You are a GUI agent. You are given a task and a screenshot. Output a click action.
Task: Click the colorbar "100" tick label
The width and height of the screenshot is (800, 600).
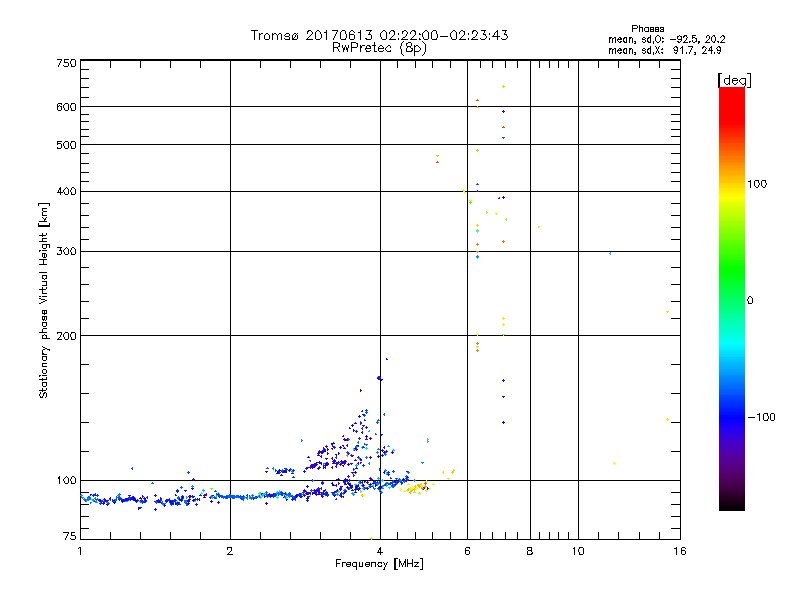tap(757, 184)
